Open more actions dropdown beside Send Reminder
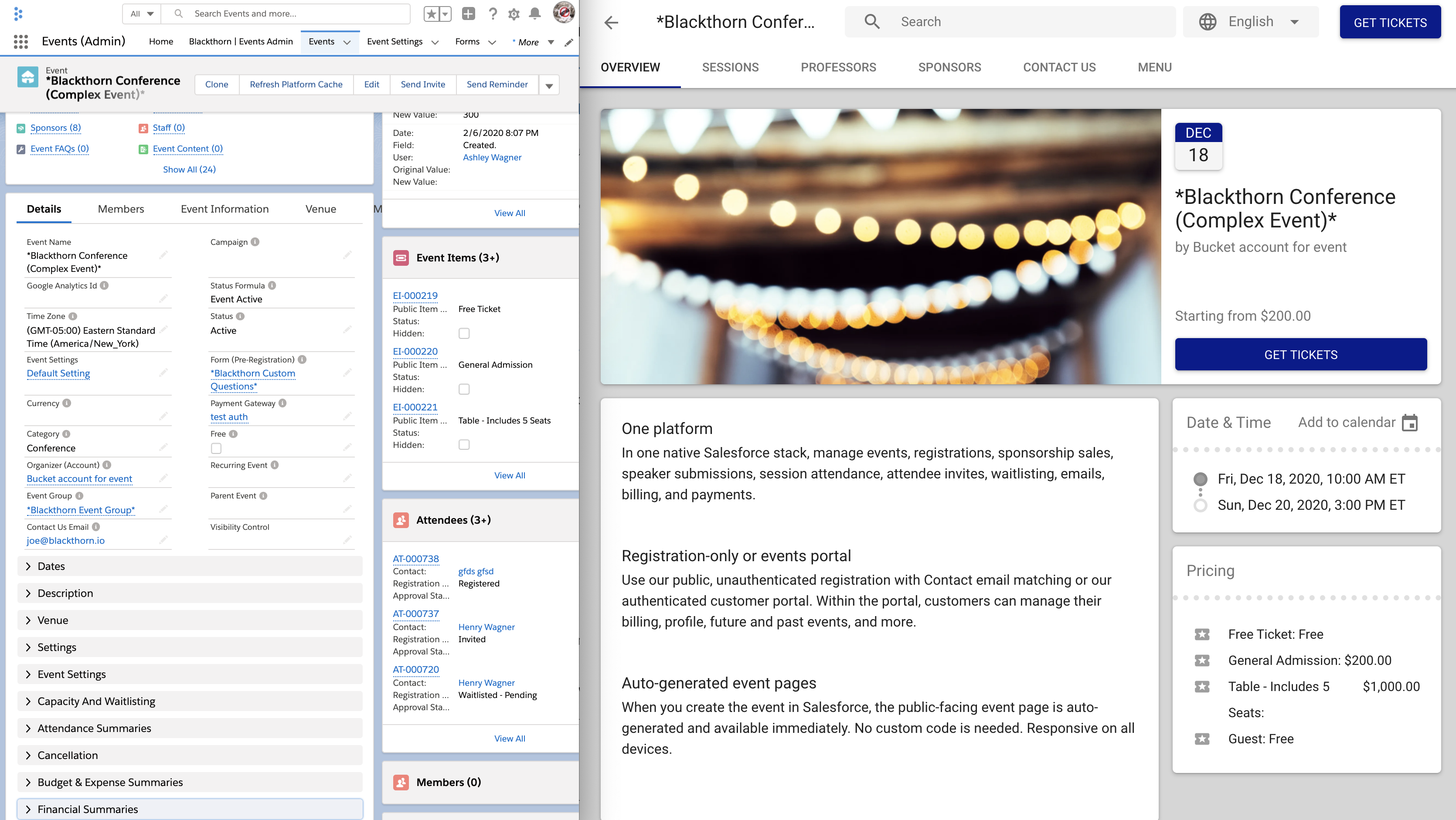 coord(549,85)
